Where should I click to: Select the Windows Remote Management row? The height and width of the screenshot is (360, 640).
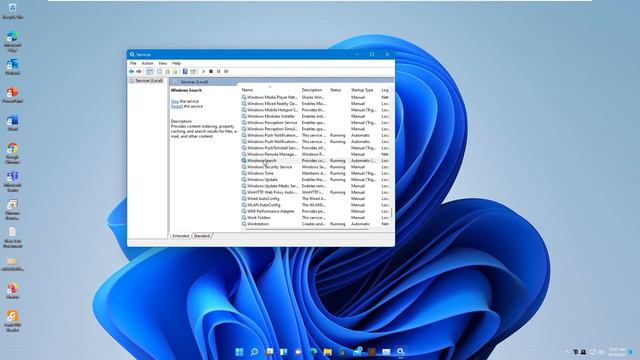(315, 154)
